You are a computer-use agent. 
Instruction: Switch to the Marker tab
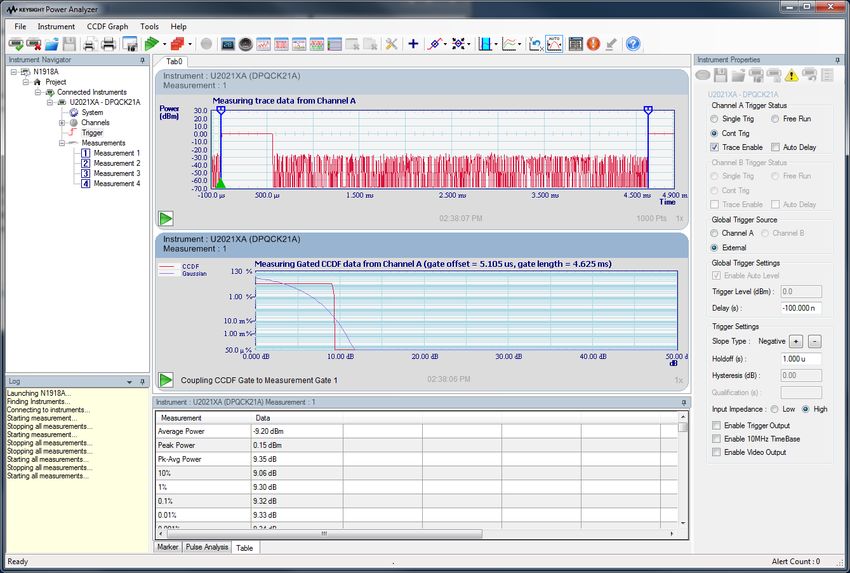[x=168, y=548]
